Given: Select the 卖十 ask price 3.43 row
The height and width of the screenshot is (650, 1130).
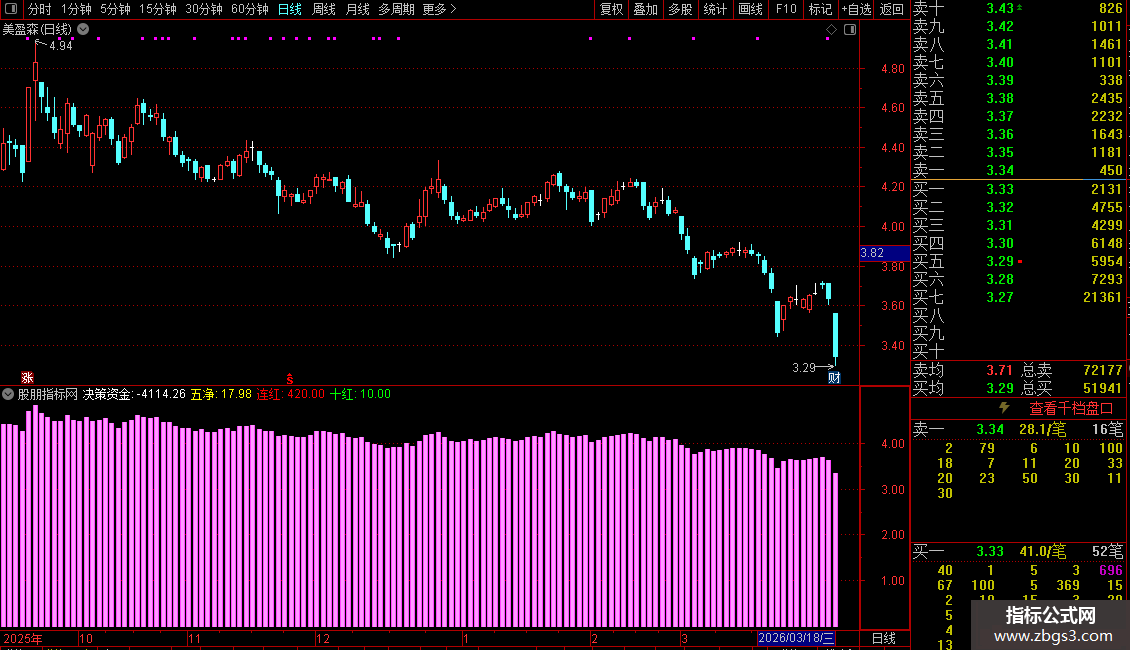Looking at the screenshot, I should click(x=1018, y=8).
